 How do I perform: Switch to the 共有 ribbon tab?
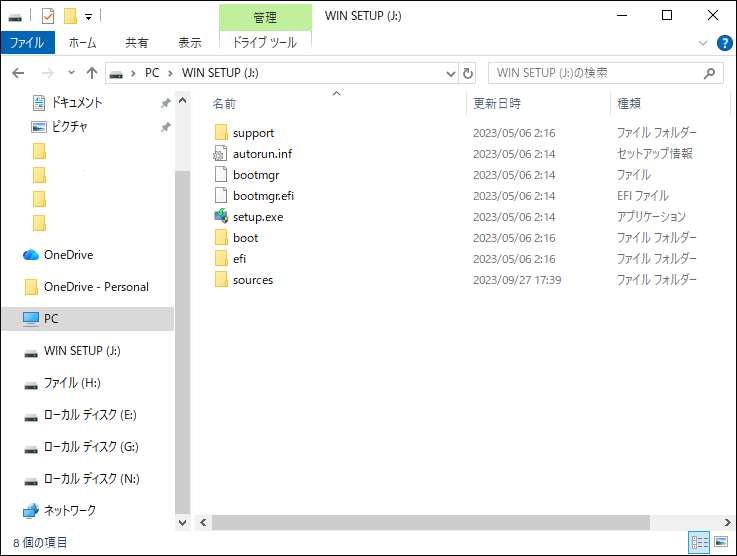coord(136,43)
